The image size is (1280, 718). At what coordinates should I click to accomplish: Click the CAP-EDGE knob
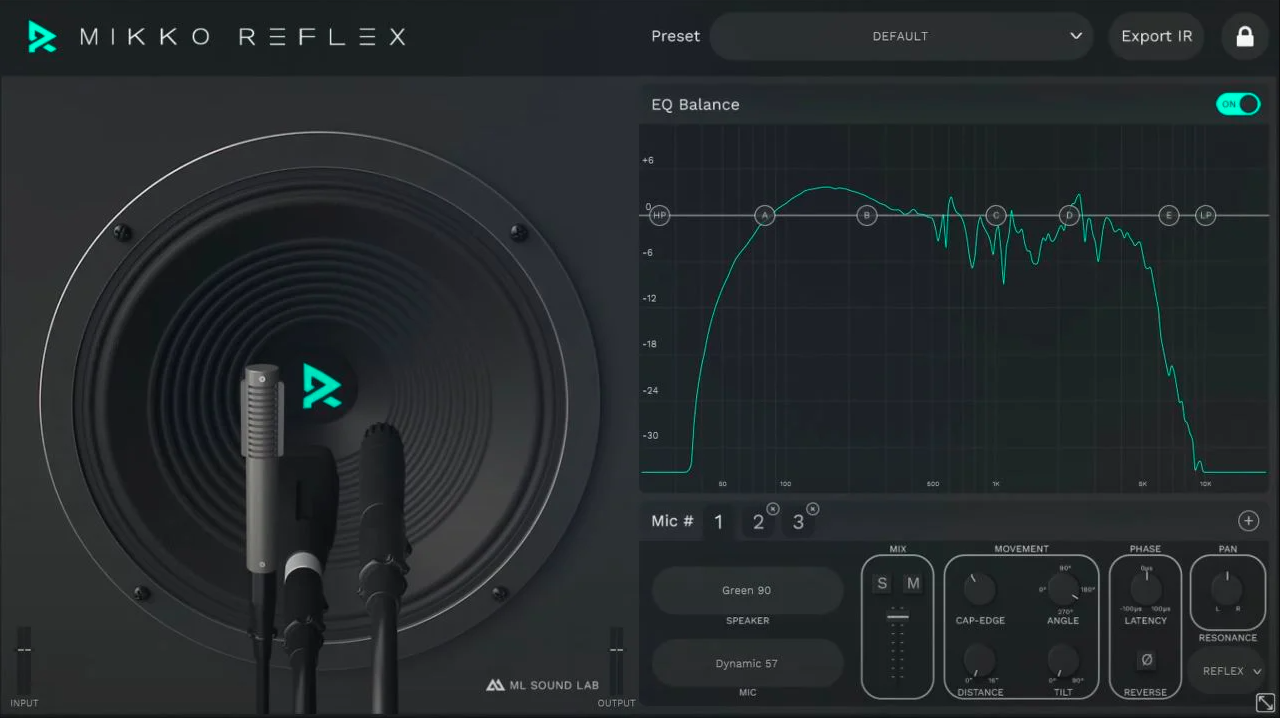(979, 590)
